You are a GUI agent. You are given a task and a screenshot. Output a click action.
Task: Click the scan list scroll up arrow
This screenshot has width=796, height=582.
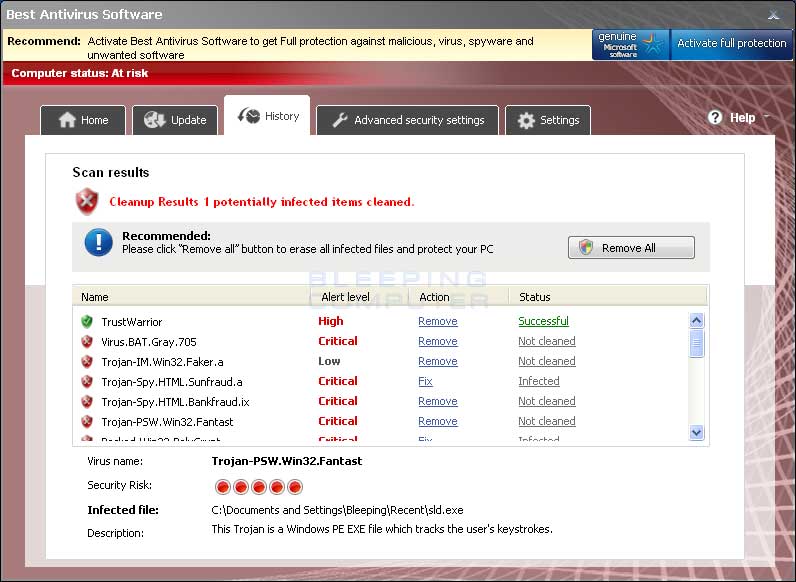[696, 320]
